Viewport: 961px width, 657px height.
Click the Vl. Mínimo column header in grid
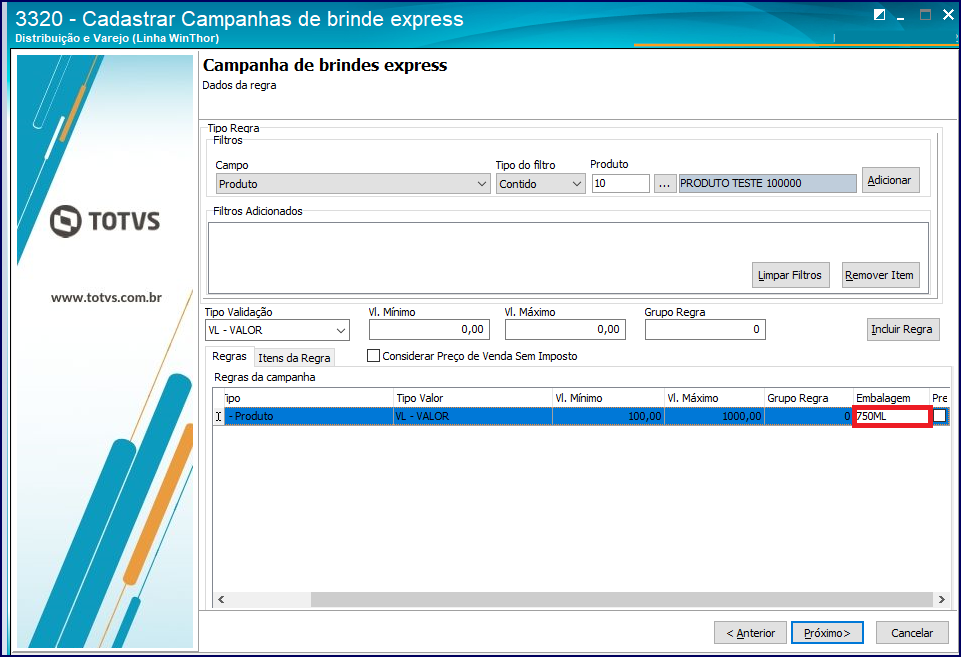click(608, 398)
